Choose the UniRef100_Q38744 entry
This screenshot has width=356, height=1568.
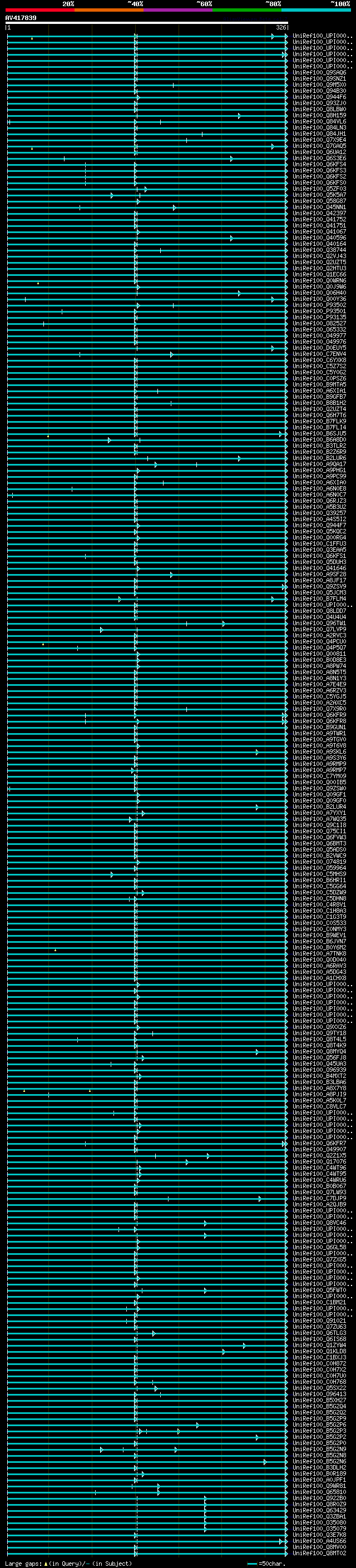(x=319, y=250)
